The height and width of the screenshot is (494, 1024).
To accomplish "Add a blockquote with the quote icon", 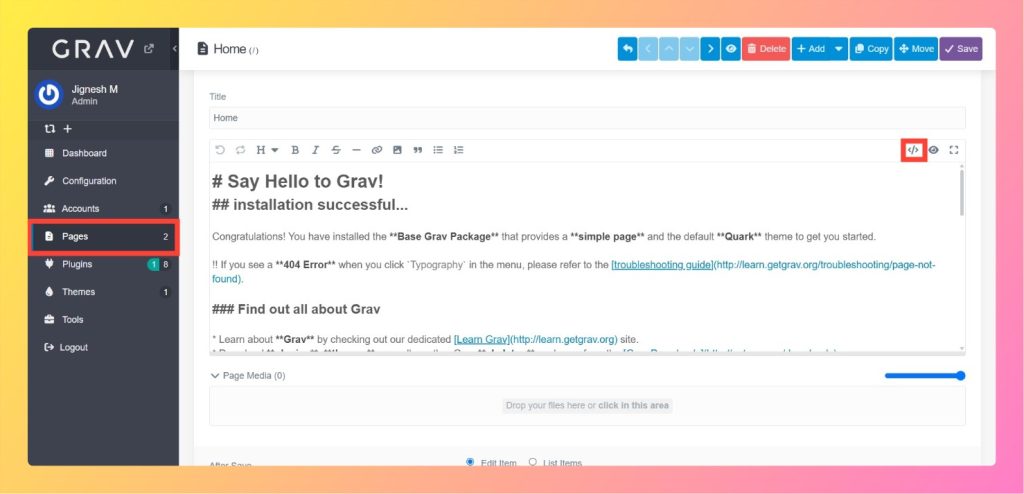I will click(x=417, y=150).
